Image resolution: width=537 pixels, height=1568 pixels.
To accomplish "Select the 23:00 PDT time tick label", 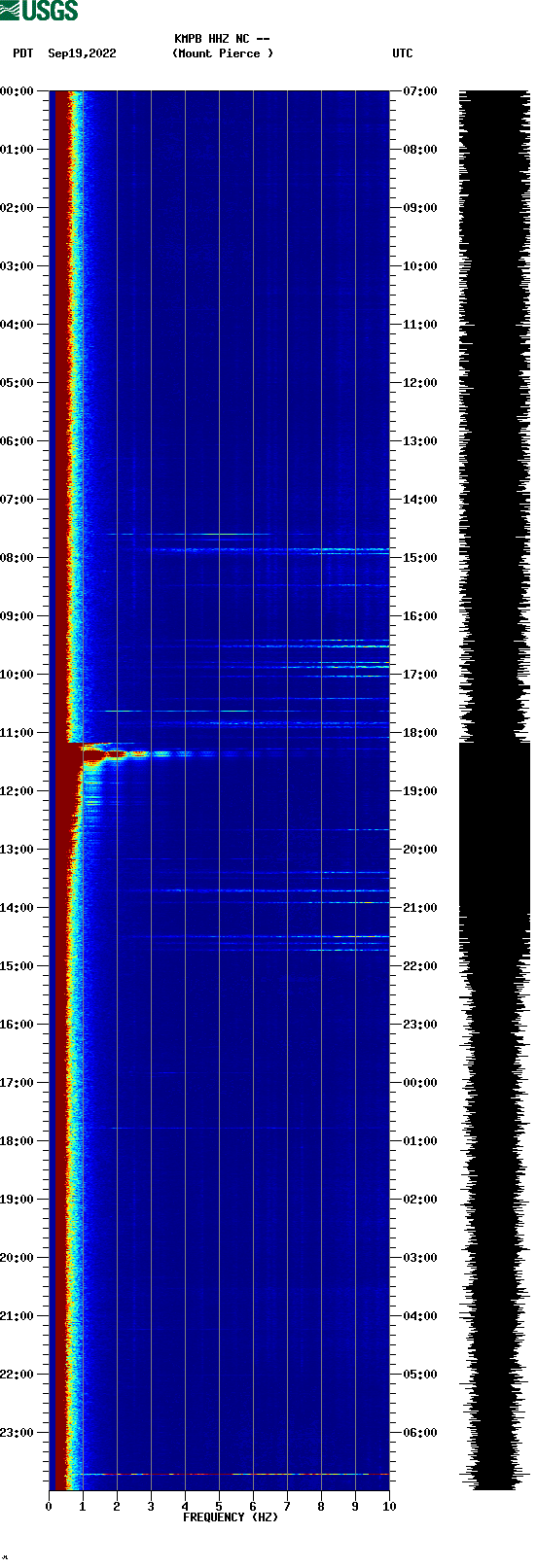I will 17,1433.
